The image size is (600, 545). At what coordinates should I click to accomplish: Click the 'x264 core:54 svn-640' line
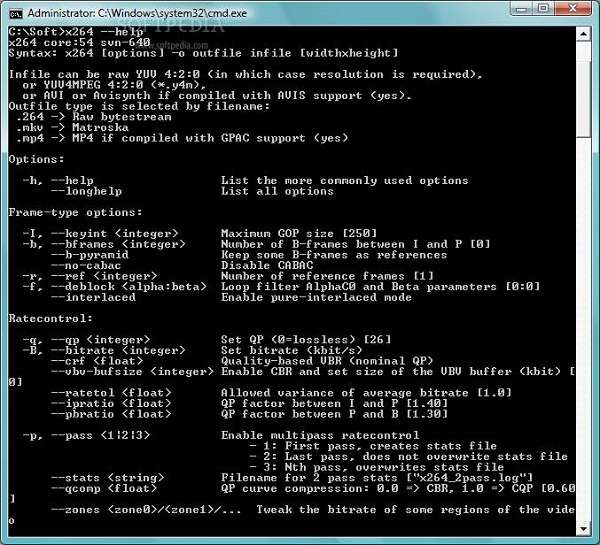(x=79, y=42)
